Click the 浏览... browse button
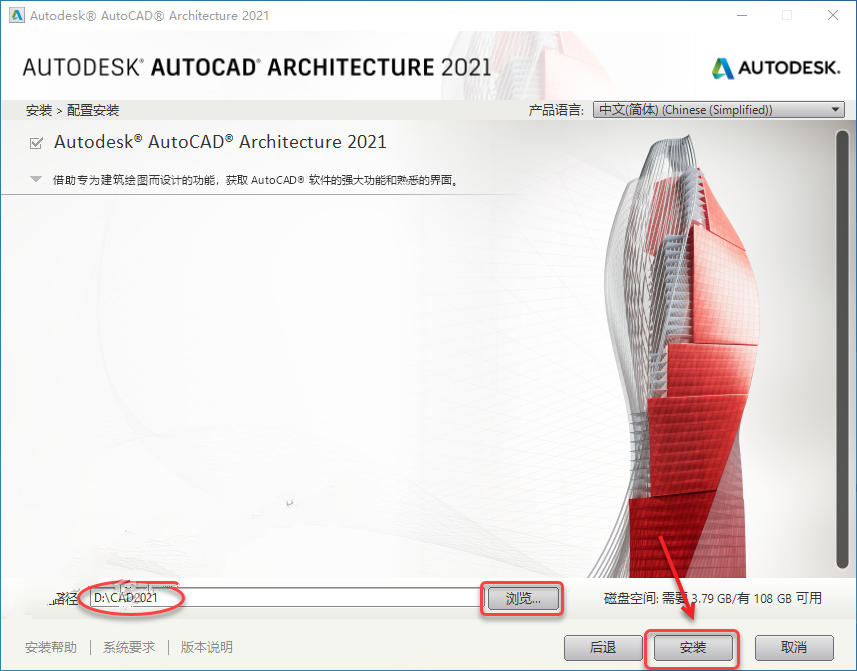 click(523, 599)
